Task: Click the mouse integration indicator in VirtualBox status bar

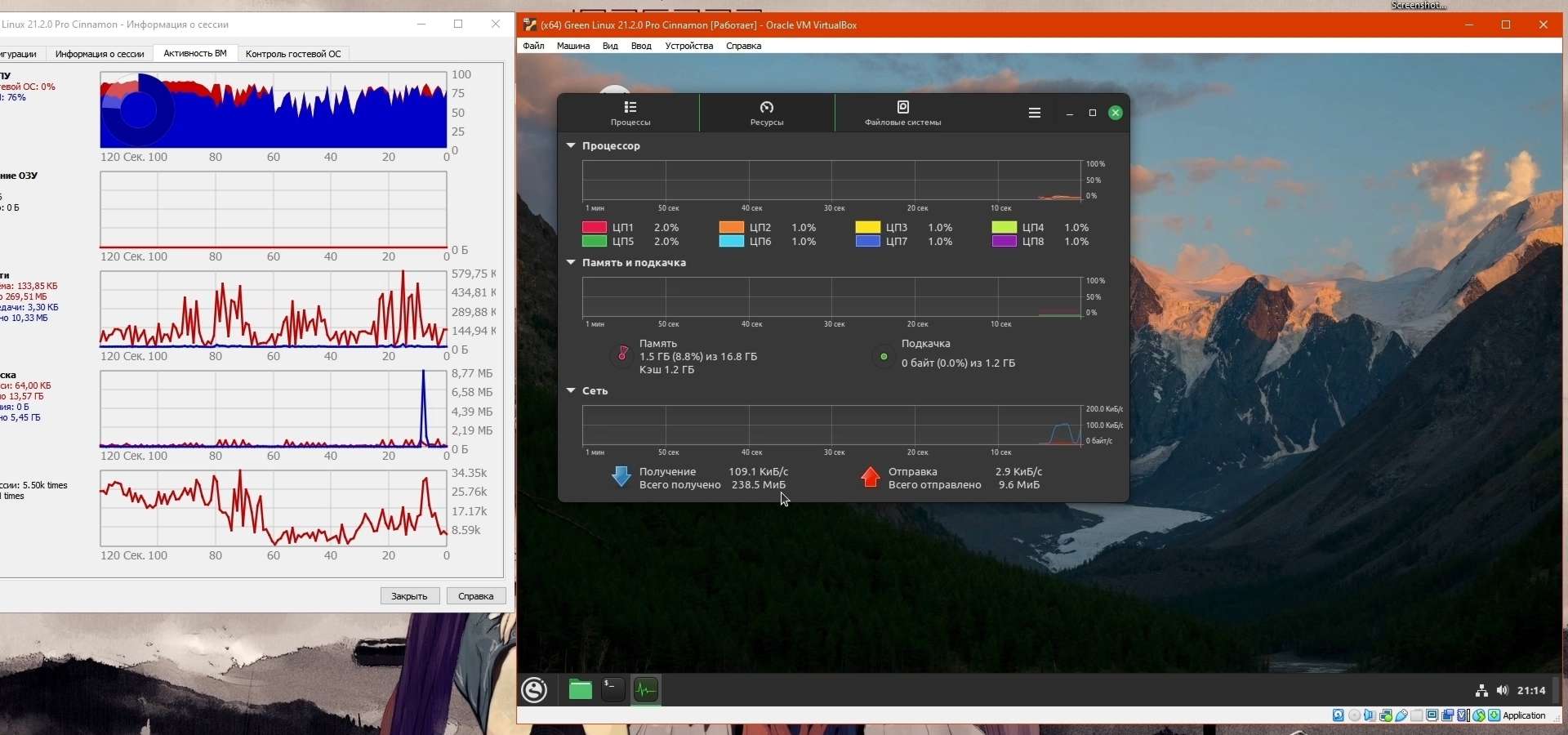Action: 1479,715
